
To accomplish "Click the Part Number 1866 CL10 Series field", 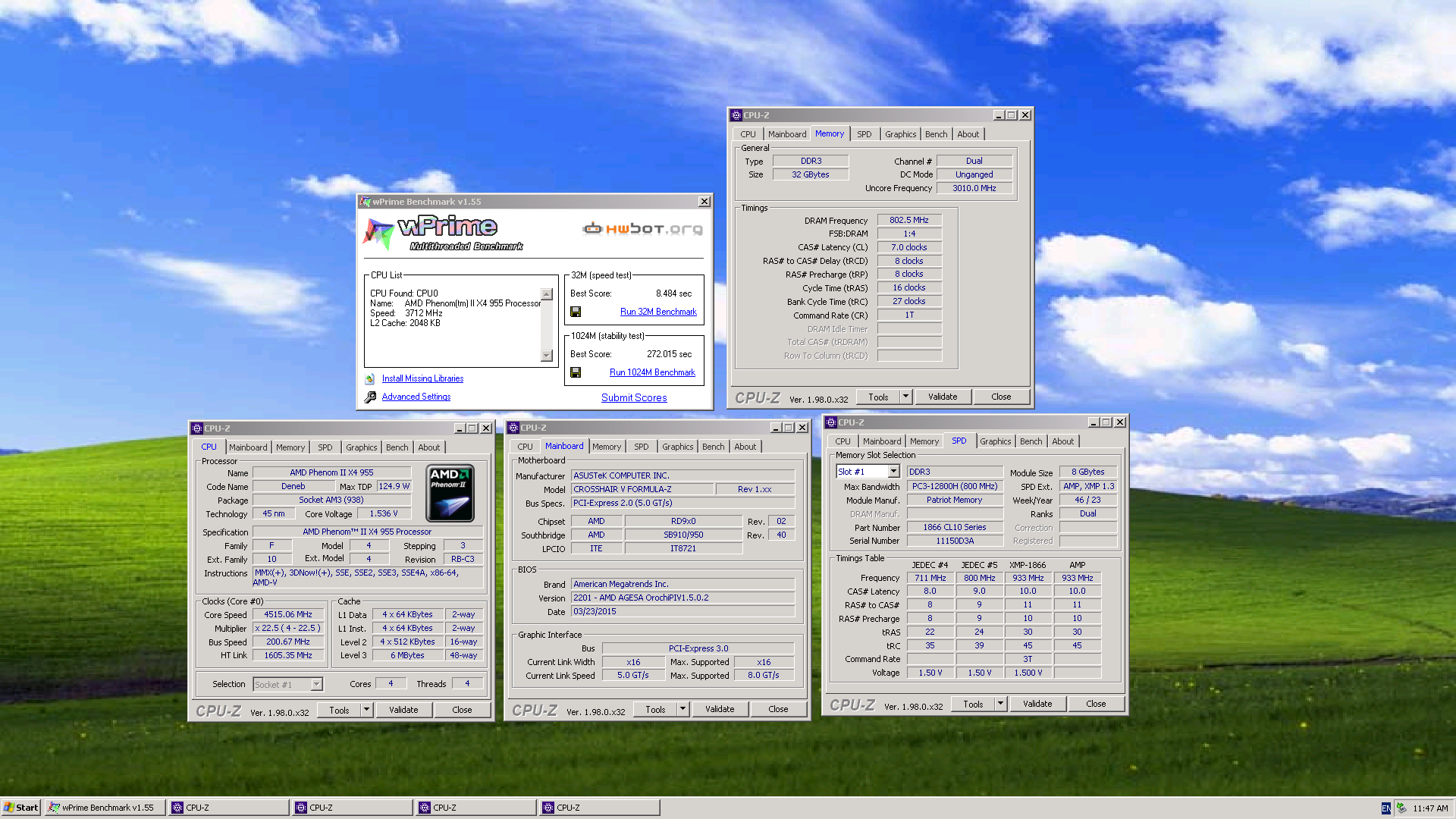I will coord(954,527).
